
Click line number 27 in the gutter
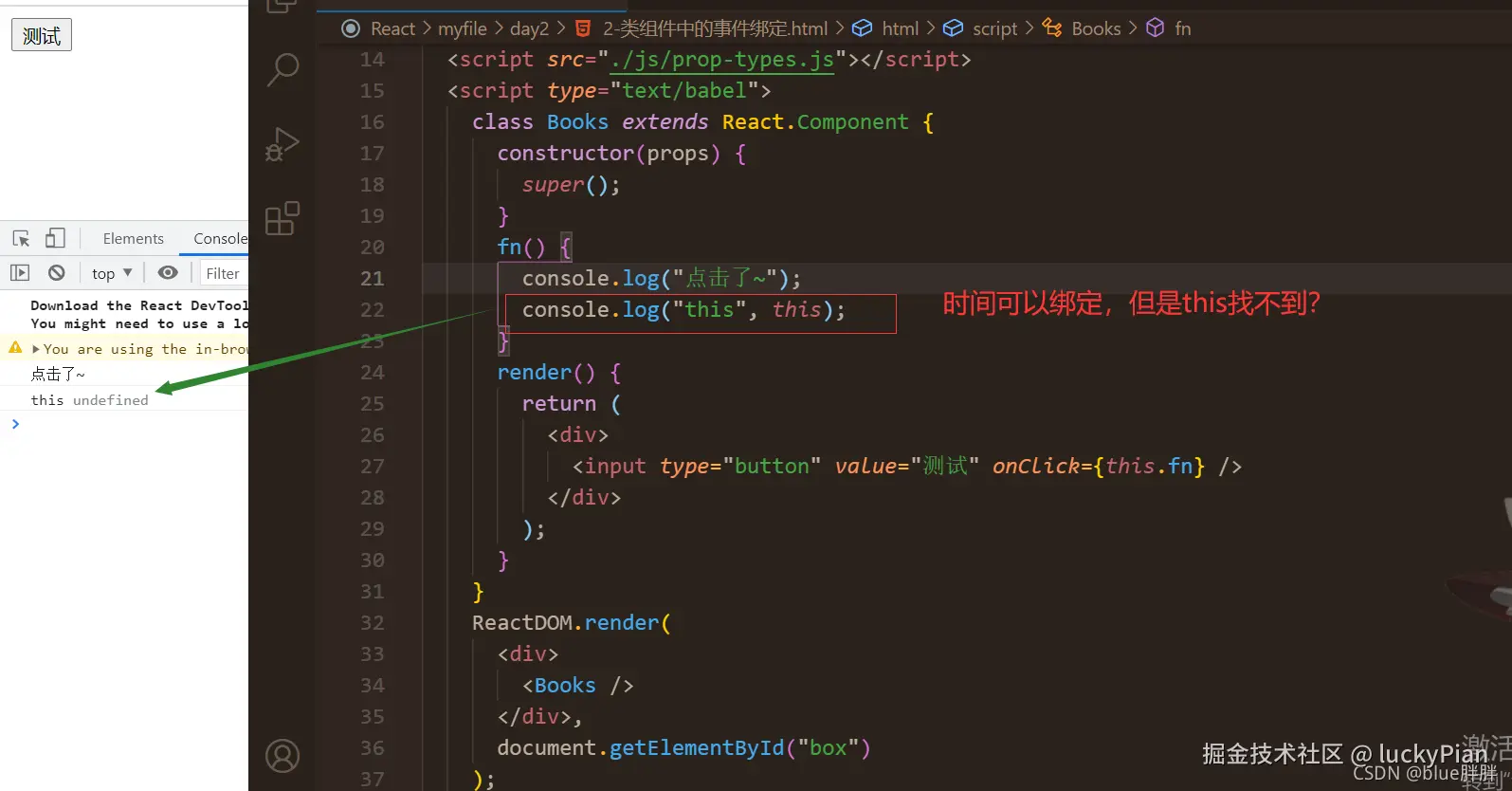(x=373, y=467)
